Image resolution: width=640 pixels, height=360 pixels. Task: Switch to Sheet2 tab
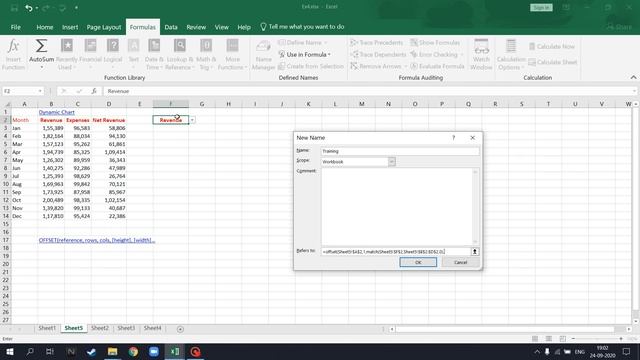tap(100, 328)
